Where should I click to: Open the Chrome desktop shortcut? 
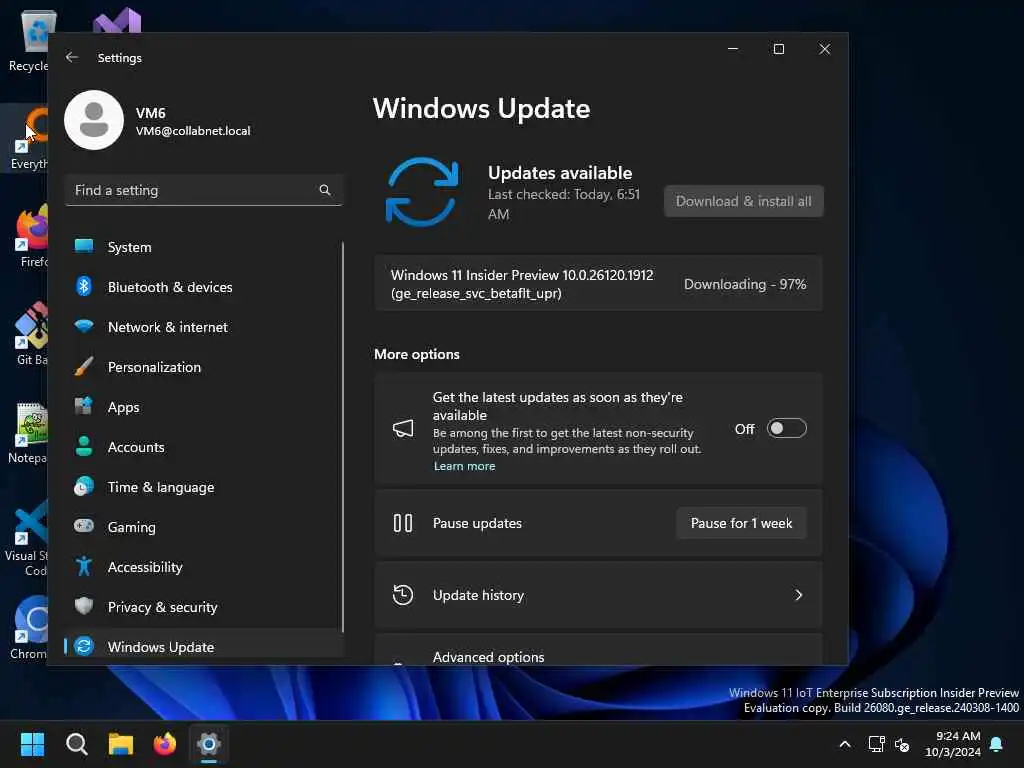click(29, 628)
